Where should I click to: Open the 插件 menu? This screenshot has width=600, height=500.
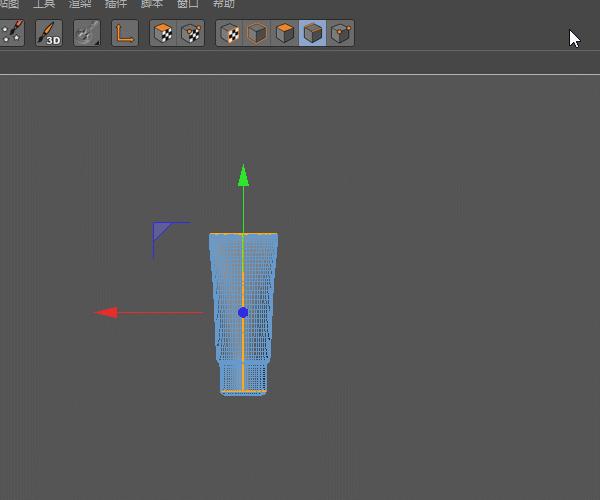point(116,4)
